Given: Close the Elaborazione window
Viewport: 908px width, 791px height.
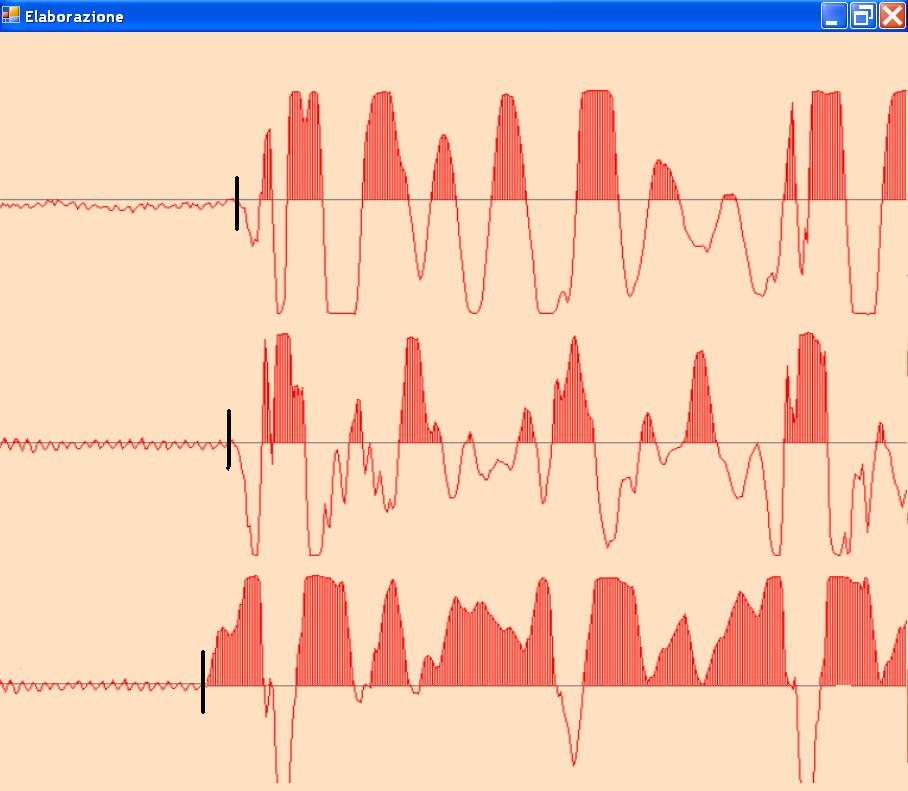Looking at the screenshot, I should click(x=892, y=16).
